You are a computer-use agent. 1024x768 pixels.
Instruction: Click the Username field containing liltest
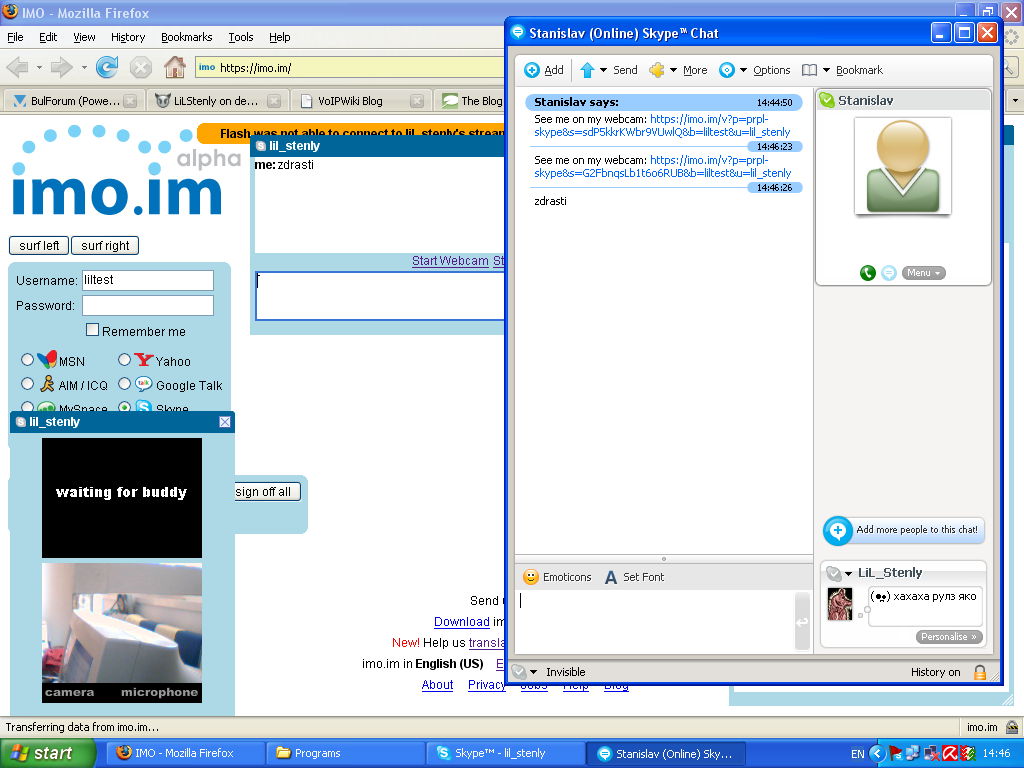coord(148,280)
